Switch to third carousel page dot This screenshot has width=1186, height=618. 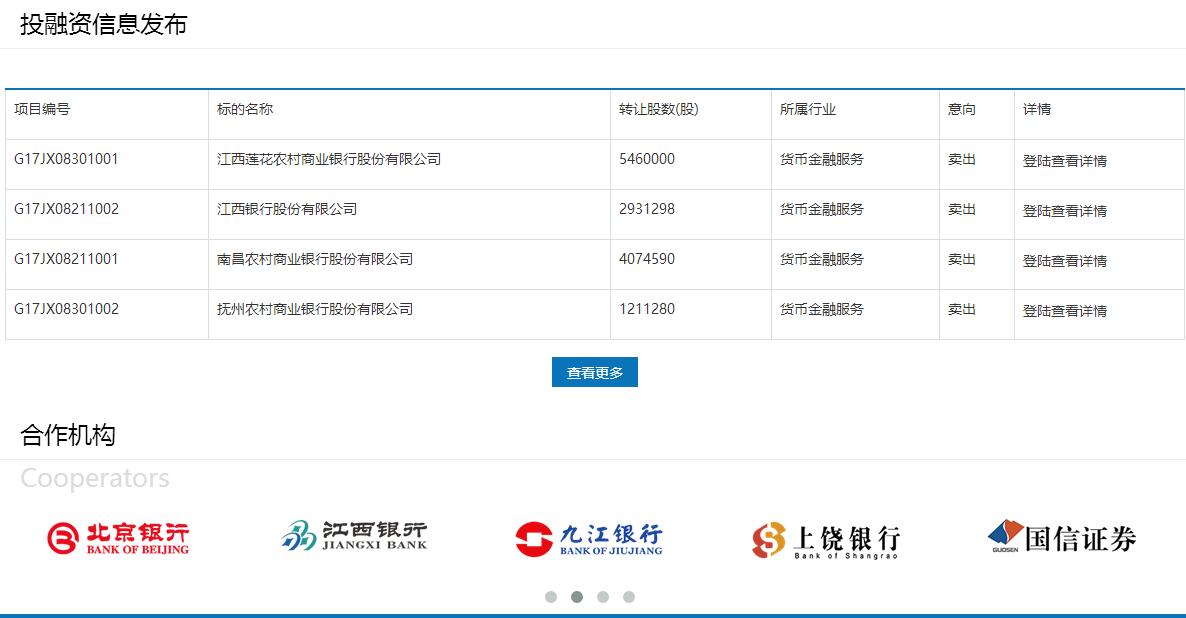click(603, 597)
